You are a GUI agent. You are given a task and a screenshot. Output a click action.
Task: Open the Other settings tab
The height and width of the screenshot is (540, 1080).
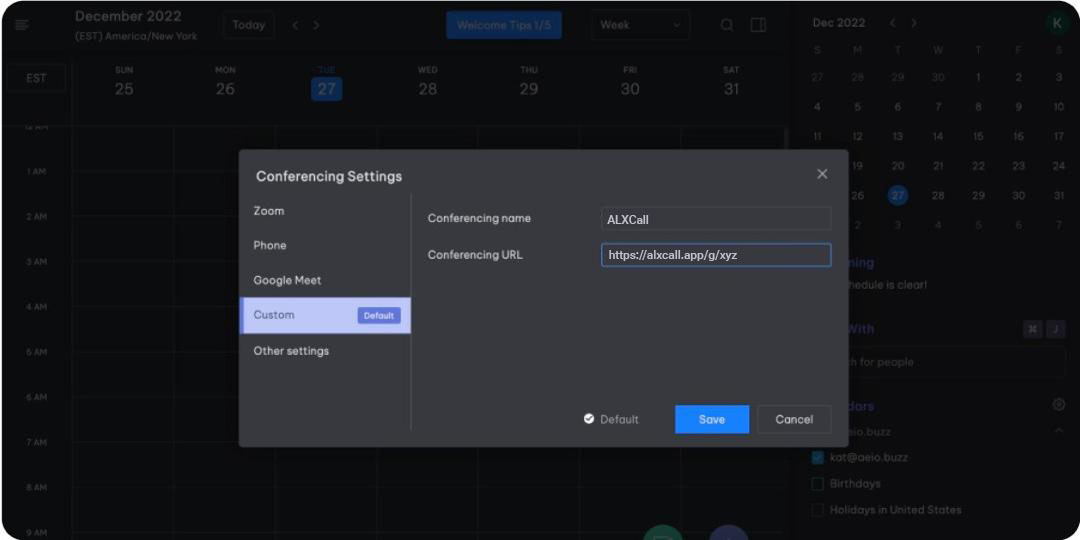pyautogui.click(x=291, y=351)
